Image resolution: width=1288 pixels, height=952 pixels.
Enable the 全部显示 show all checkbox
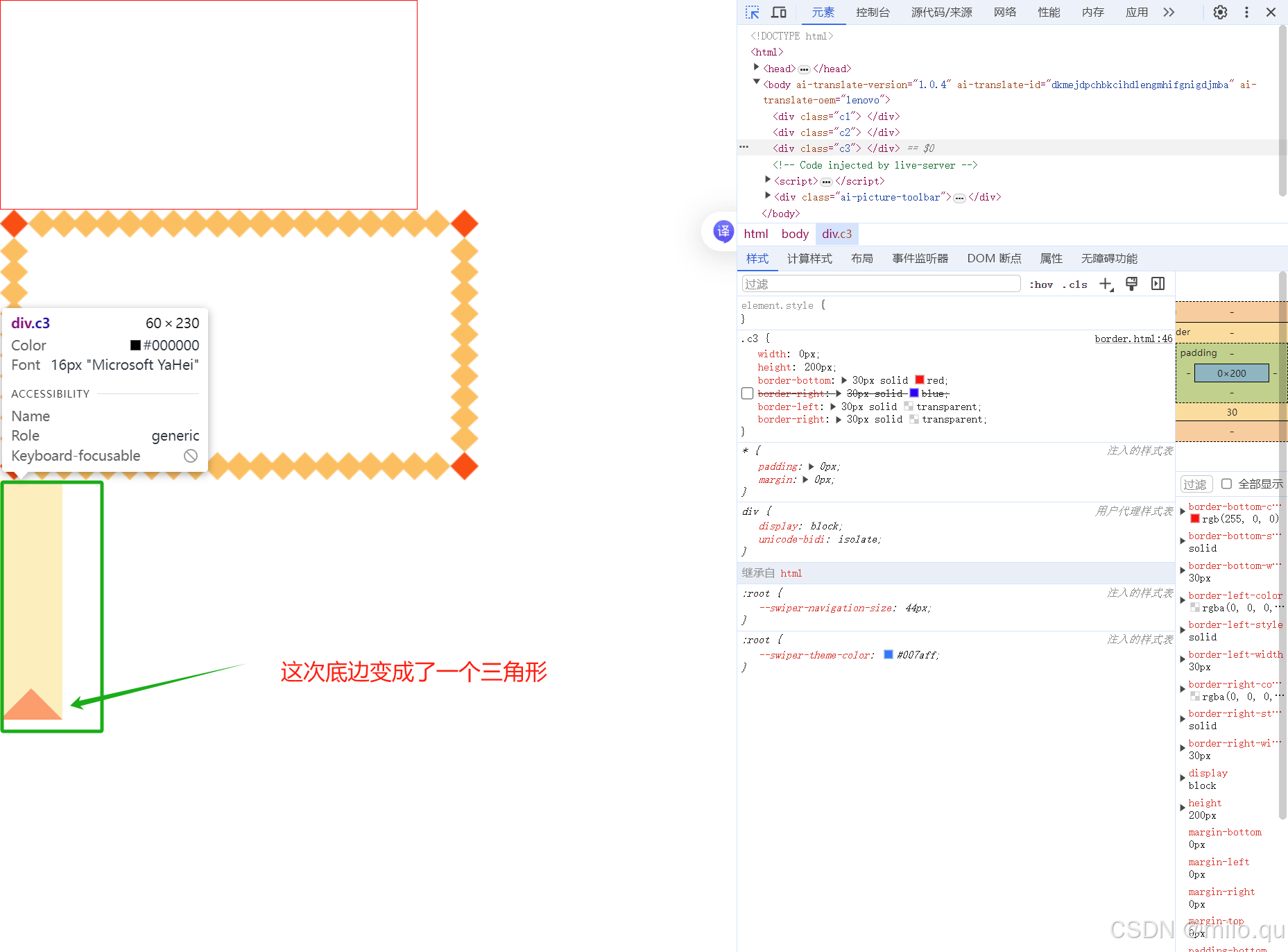point(1226,484)
